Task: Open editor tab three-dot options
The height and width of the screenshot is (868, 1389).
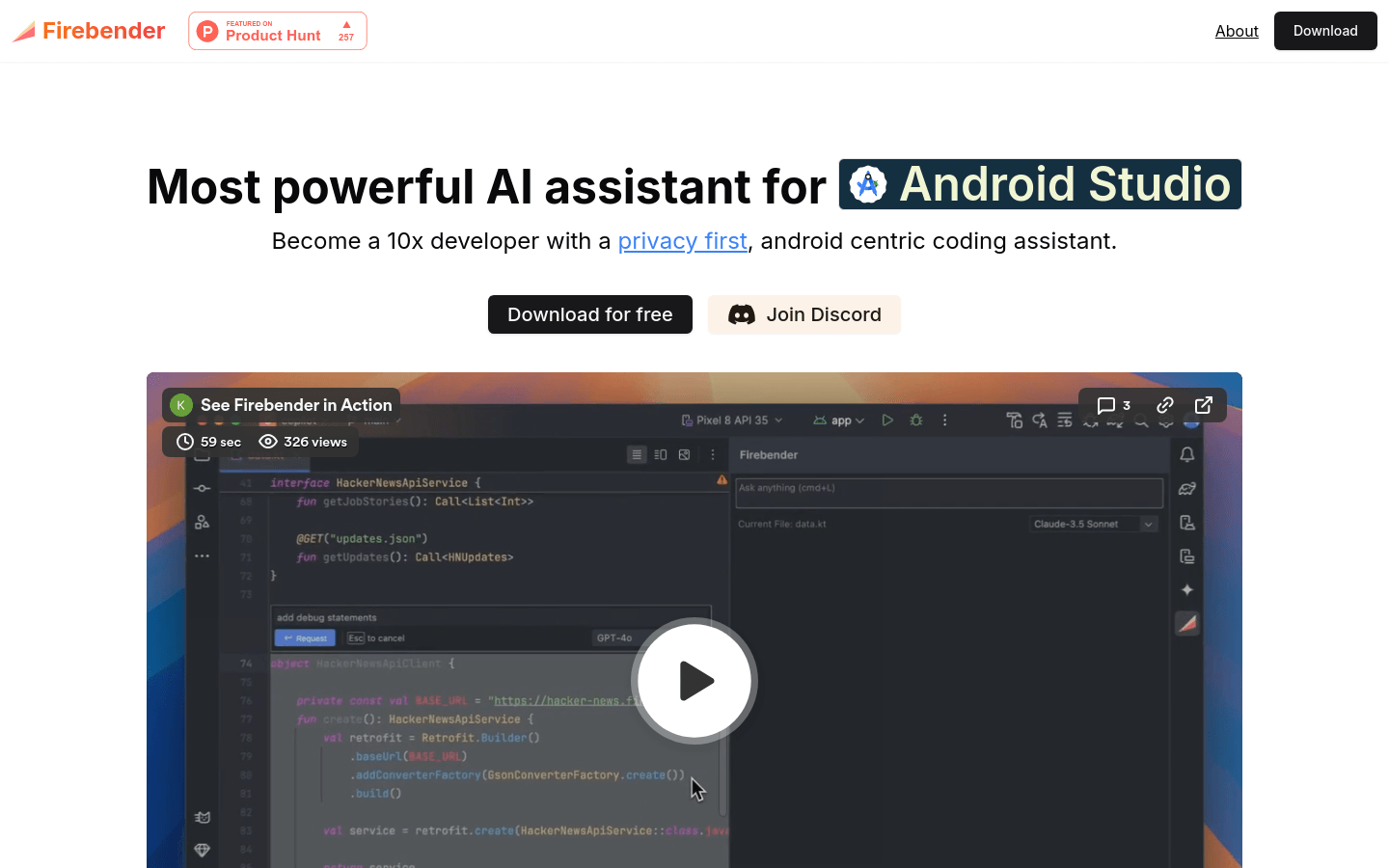Action: [x=713, y=454]
